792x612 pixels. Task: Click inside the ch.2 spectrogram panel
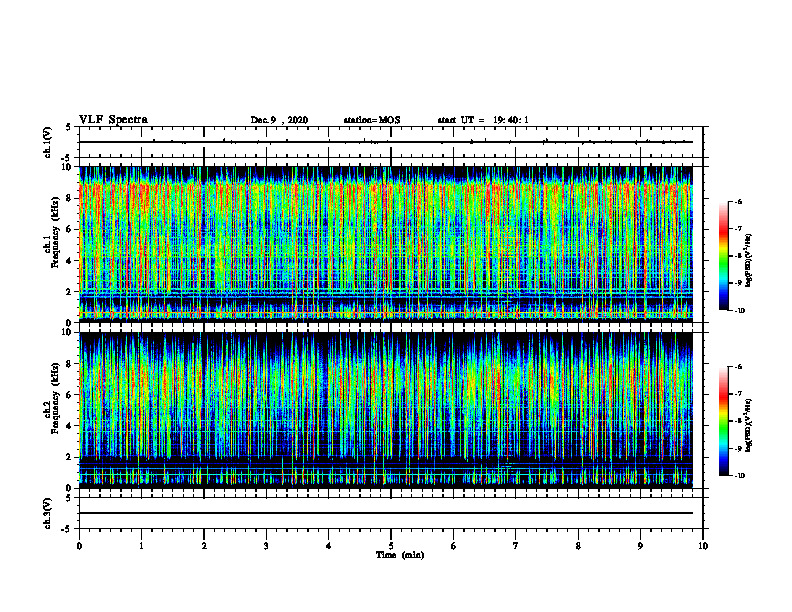coord(386,410)
